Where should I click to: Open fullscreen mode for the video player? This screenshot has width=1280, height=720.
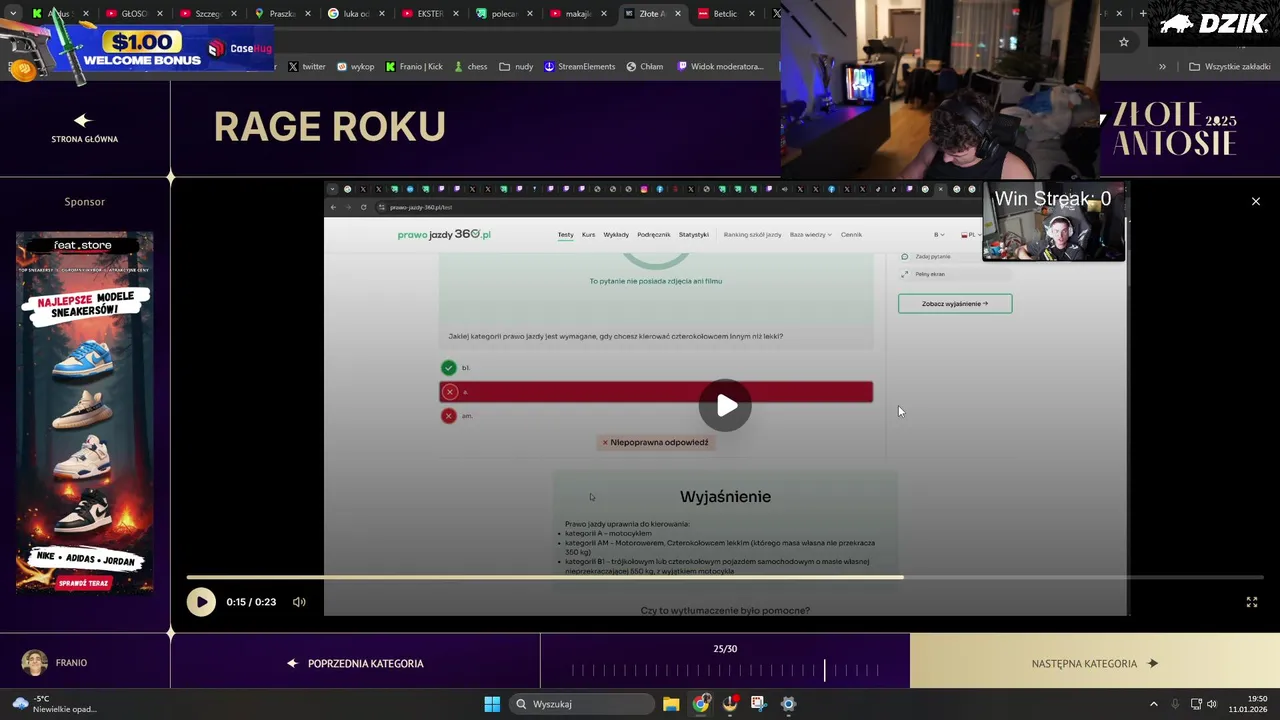tap(1251, 602)
